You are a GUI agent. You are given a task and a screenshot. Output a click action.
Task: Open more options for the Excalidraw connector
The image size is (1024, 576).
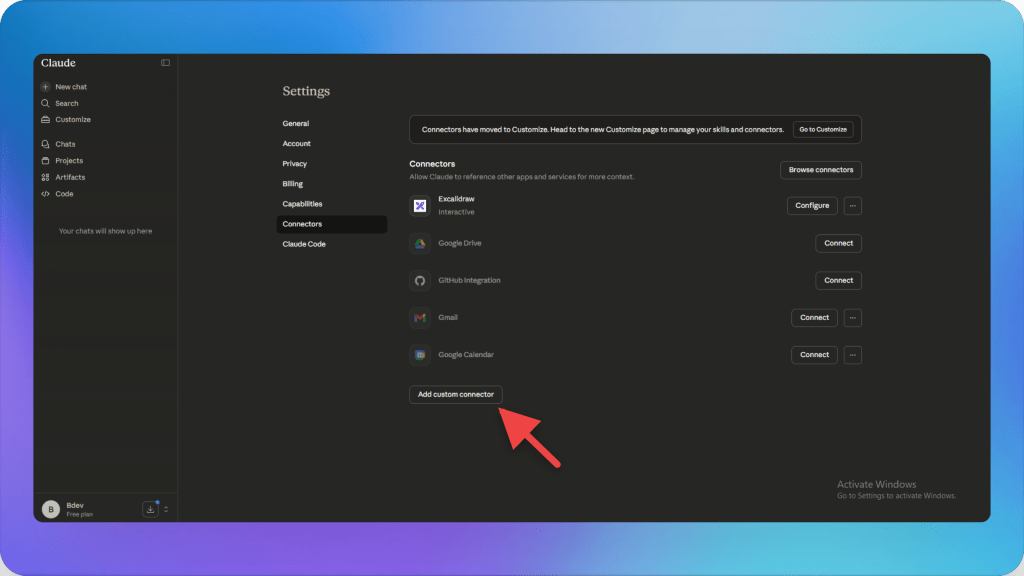click(852, 205)
